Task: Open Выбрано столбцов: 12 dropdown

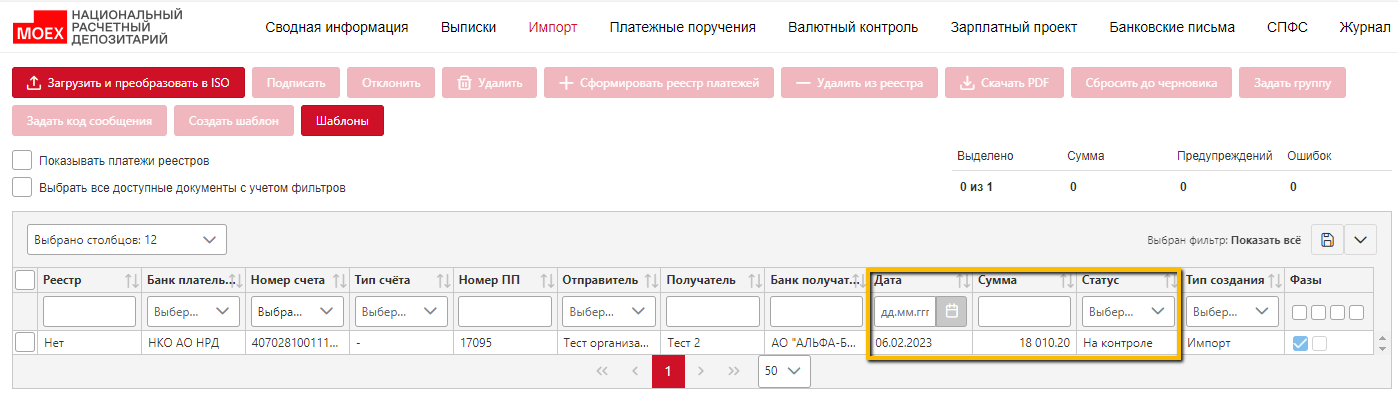Action: [126, 240]
